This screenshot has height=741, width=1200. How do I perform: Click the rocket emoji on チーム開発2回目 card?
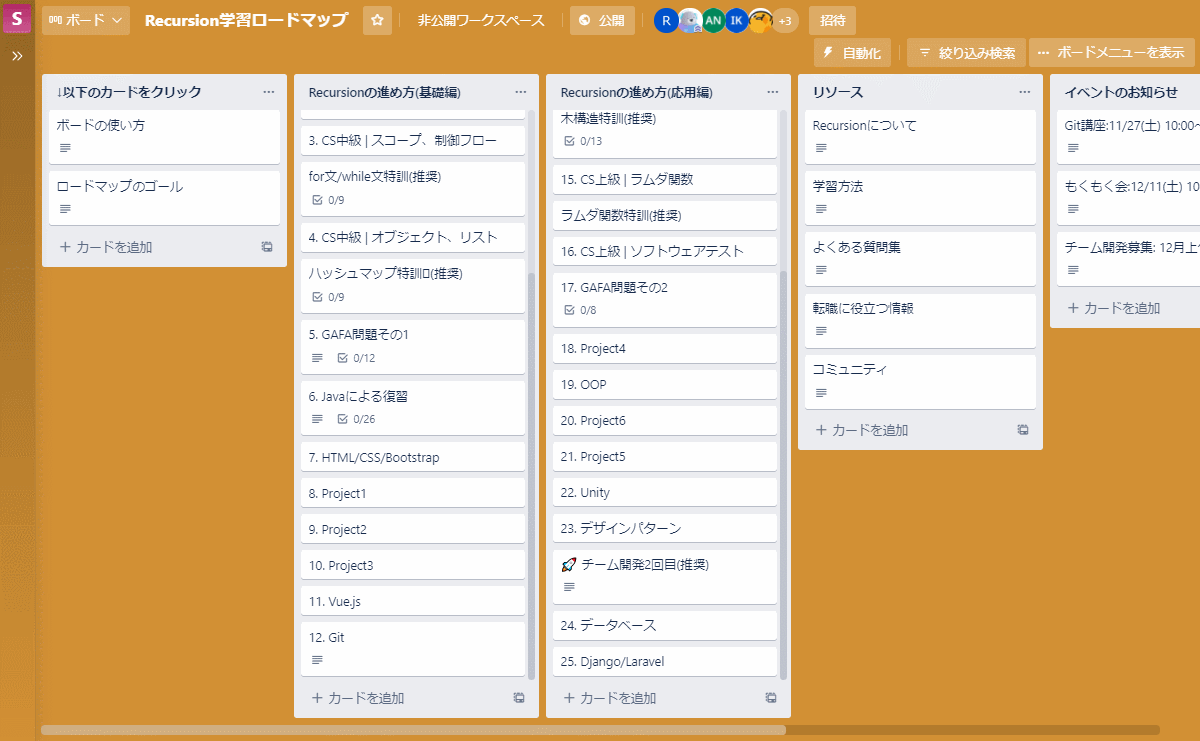coord(569,565)
